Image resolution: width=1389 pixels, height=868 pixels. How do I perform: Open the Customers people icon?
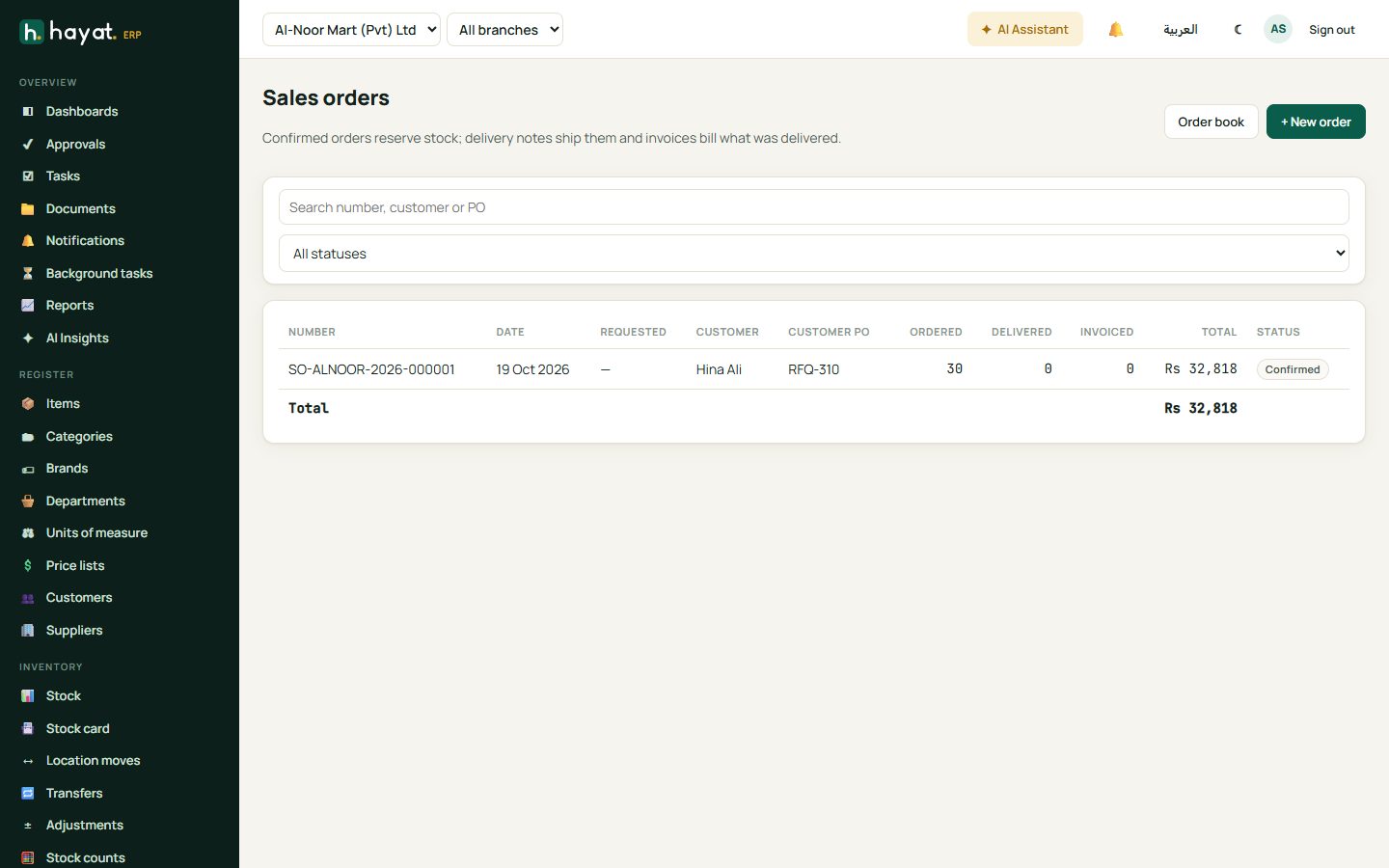click(x=28, y=598)
